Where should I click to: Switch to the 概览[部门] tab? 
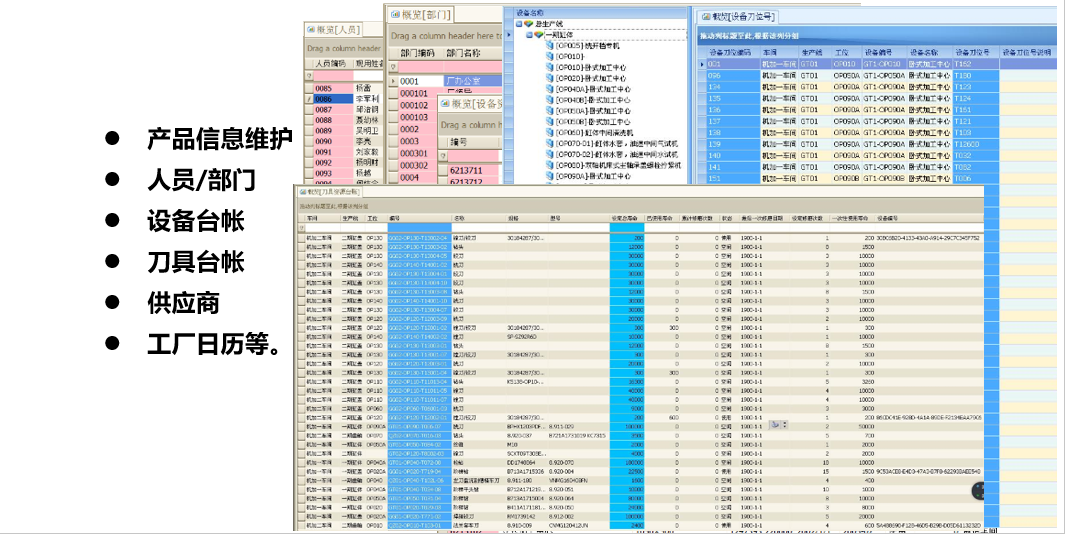423,14
